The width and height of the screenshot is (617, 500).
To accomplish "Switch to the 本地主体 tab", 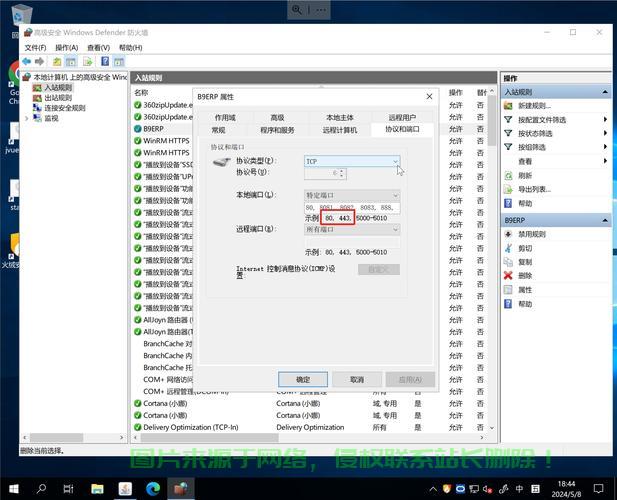I will click(x=340, y=117).
